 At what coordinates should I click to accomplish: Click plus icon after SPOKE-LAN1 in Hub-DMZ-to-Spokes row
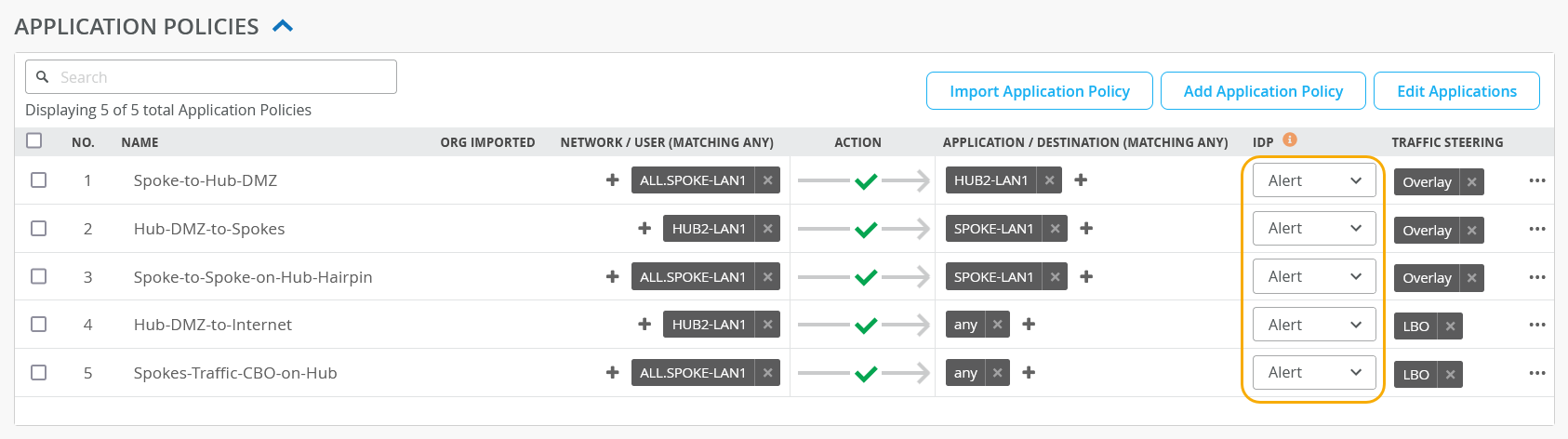pyautogui.click(x=1086, y=228)
